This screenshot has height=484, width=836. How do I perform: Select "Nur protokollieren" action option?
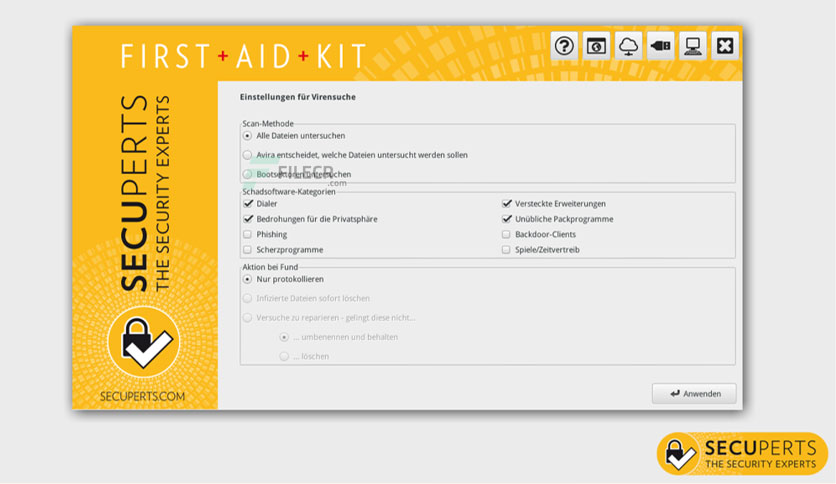pos(247,279)
